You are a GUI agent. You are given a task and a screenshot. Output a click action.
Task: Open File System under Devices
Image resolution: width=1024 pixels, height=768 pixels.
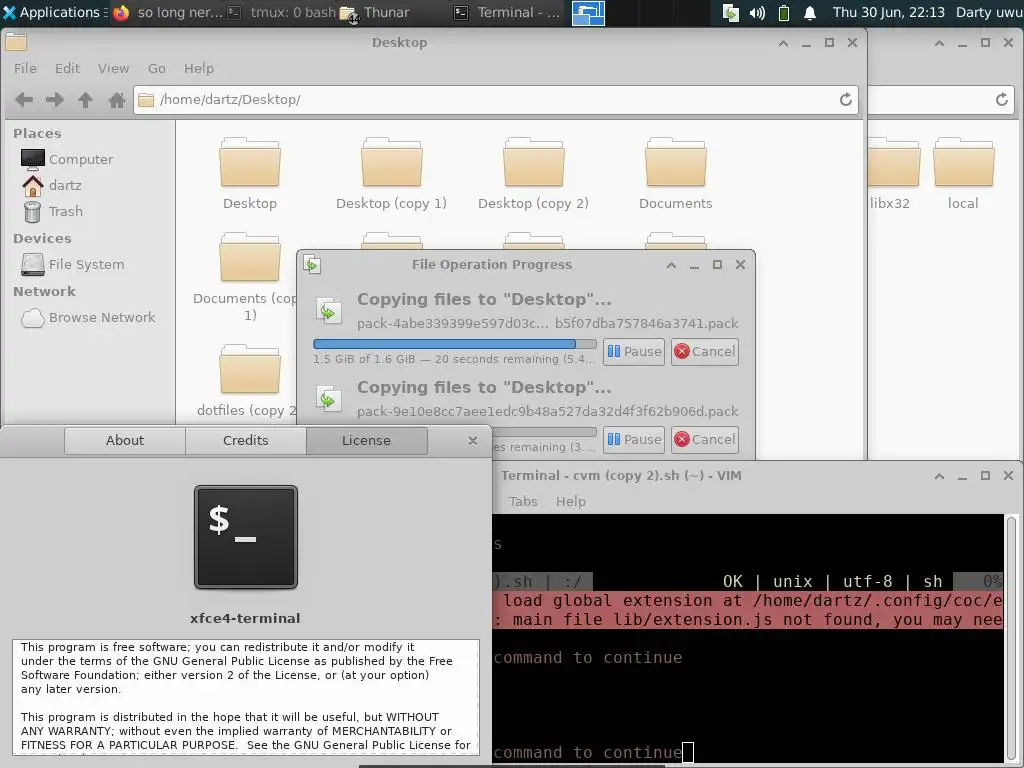pos(72,264)
